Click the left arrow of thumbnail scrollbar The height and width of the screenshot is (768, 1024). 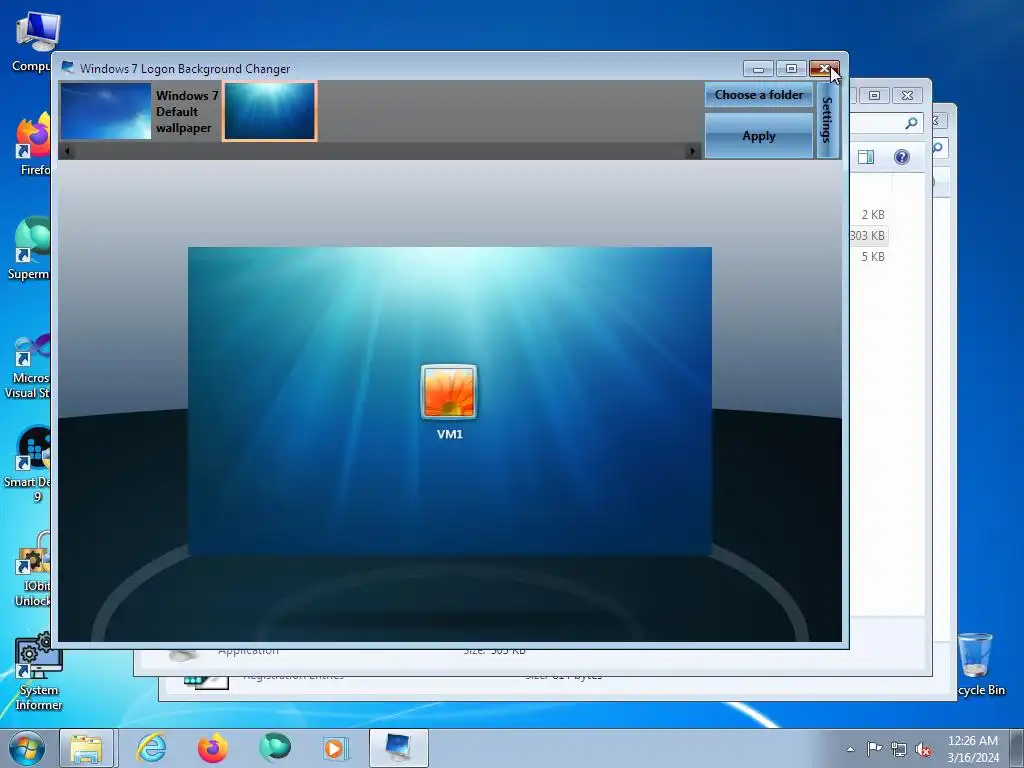point(67,152)
